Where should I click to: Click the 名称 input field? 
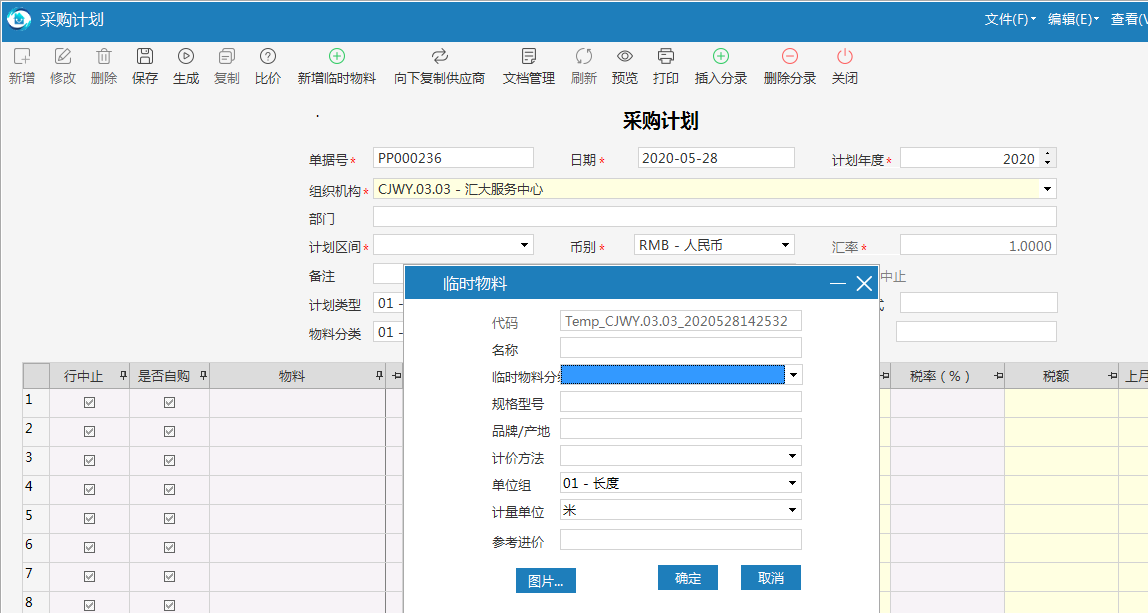point(681,348)
